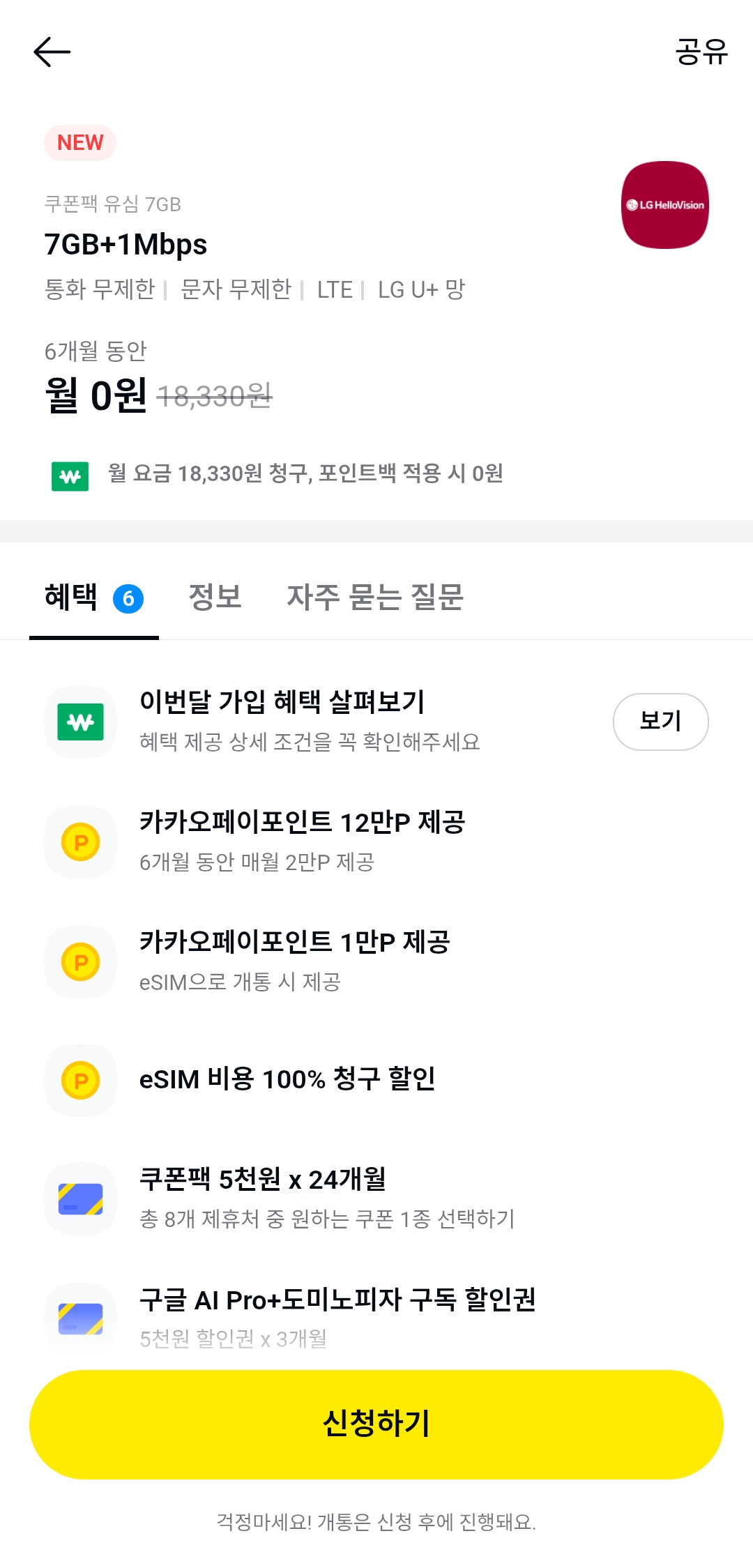The width and height of the screenshot is (753, 1568).
Task: Tap the green won icon for 이번달 가입 혜택
Action: tap(81, 722)
